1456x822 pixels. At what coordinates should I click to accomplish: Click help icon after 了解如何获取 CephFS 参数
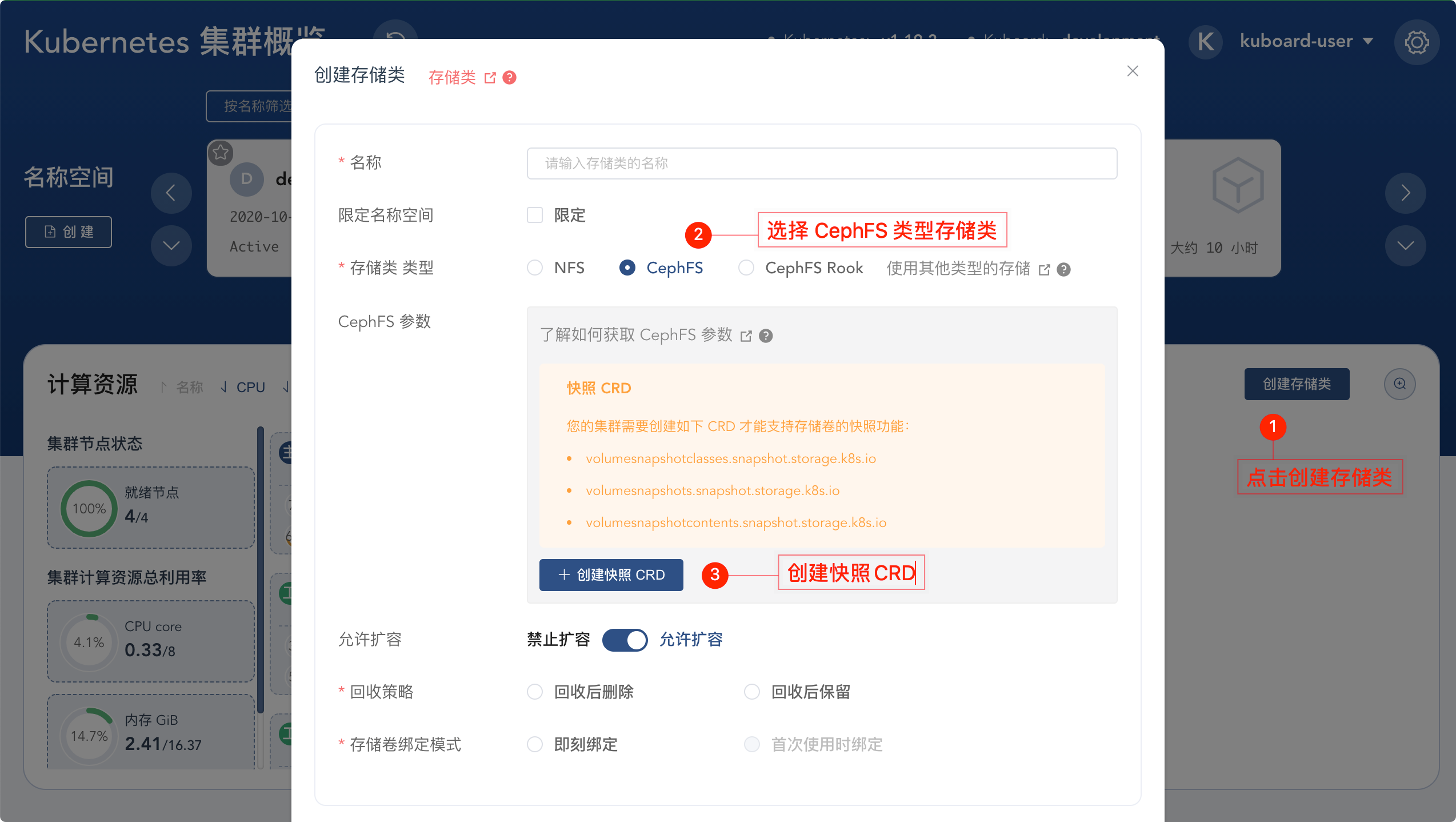tap(766, 336)
